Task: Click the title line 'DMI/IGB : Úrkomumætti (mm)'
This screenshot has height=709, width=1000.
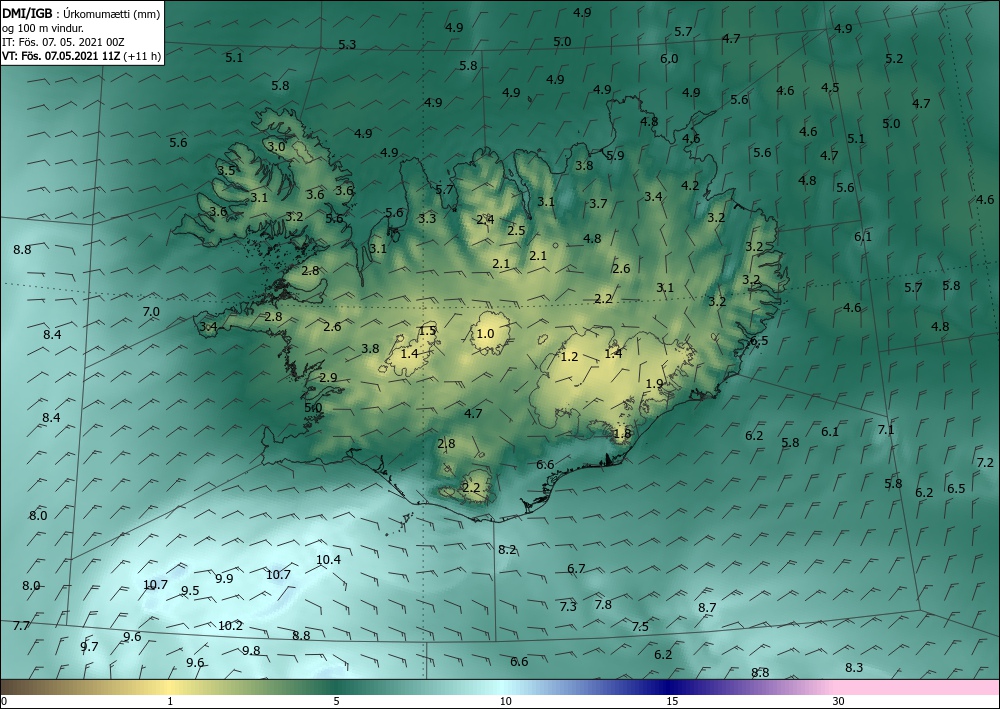Action: pyautogui.click(x=81, y=14)
